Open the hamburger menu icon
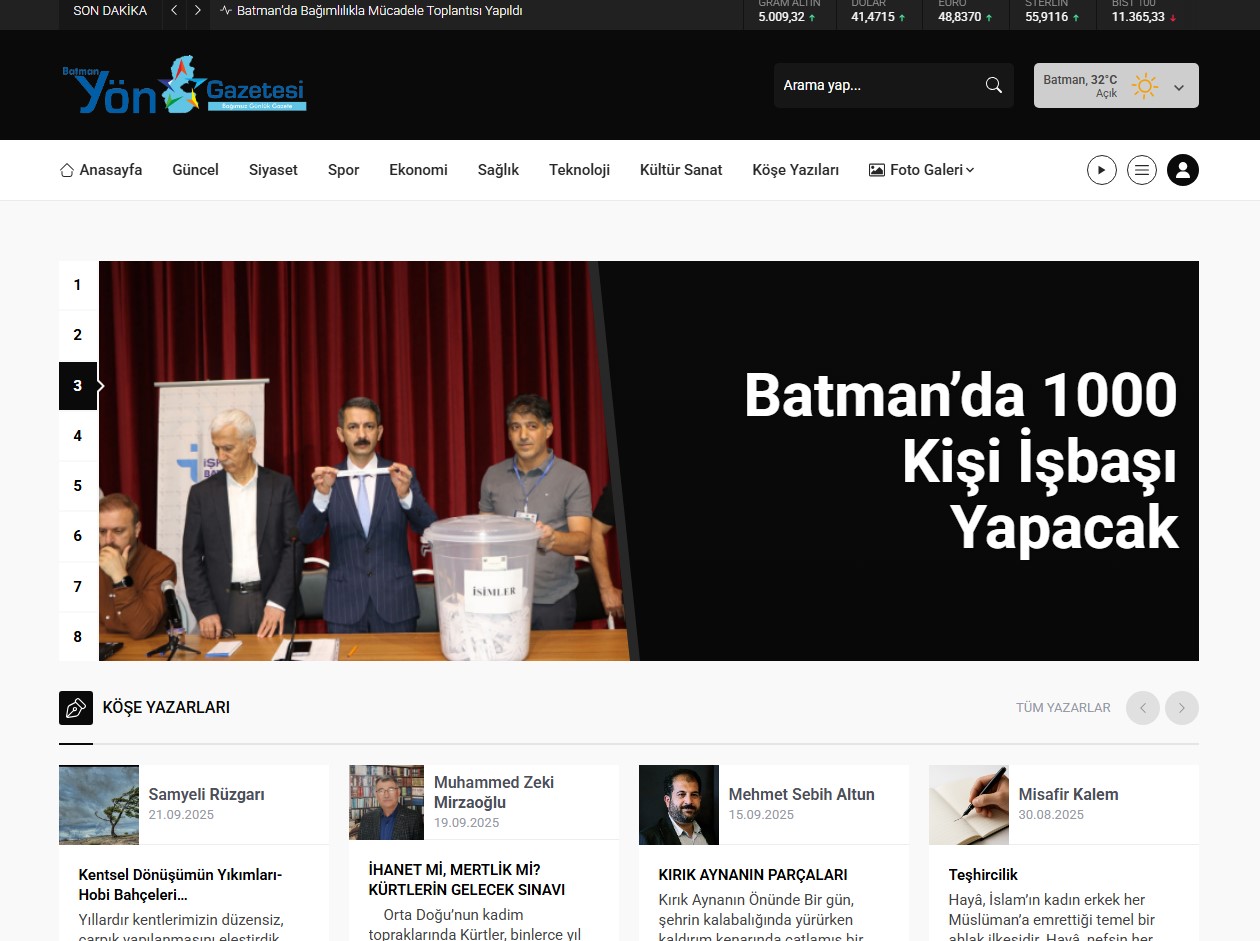 pyautogui.click(x=1142, y=170)
